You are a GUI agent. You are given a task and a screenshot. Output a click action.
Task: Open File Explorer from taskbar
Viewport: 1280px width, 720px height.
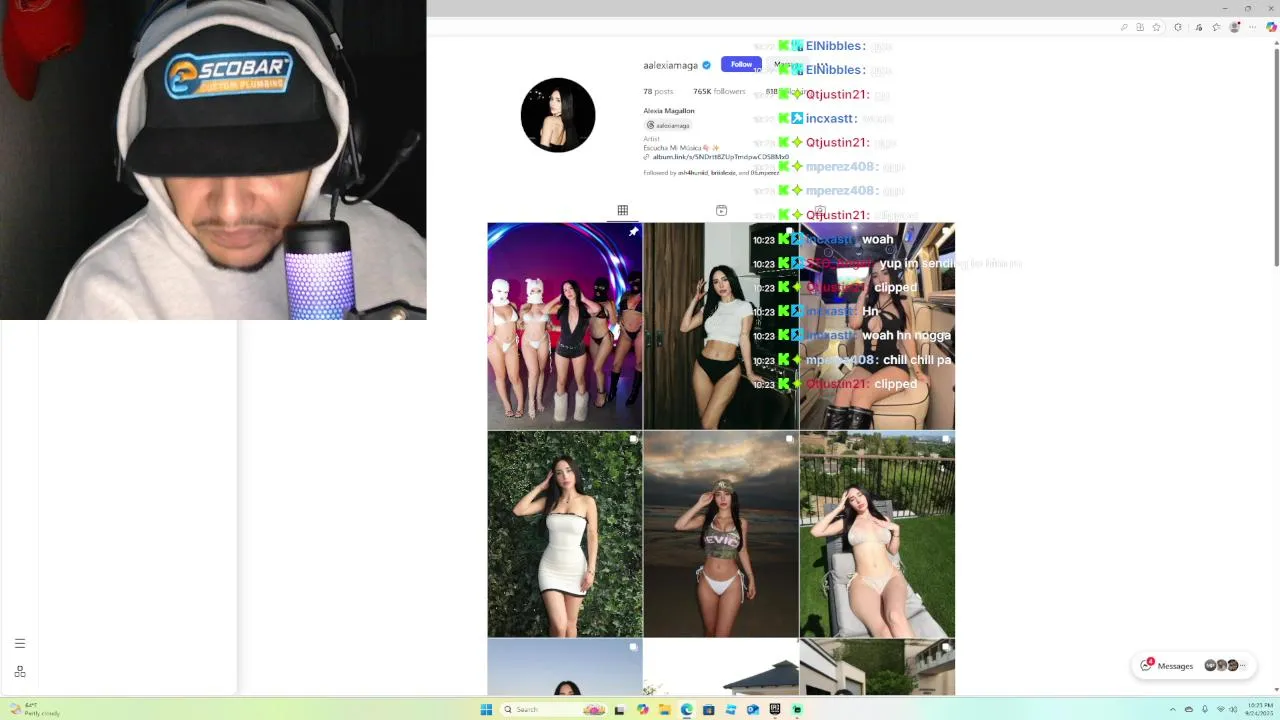click(x=664, y=709)
